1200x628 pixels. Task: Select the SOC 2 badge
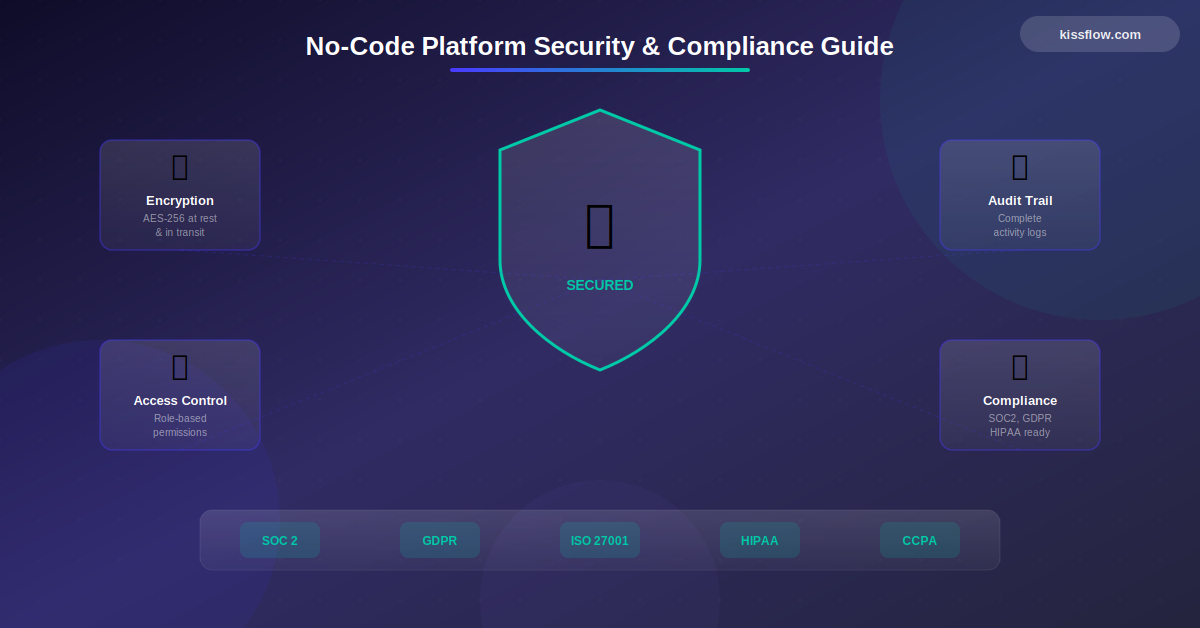pos(280,540)
